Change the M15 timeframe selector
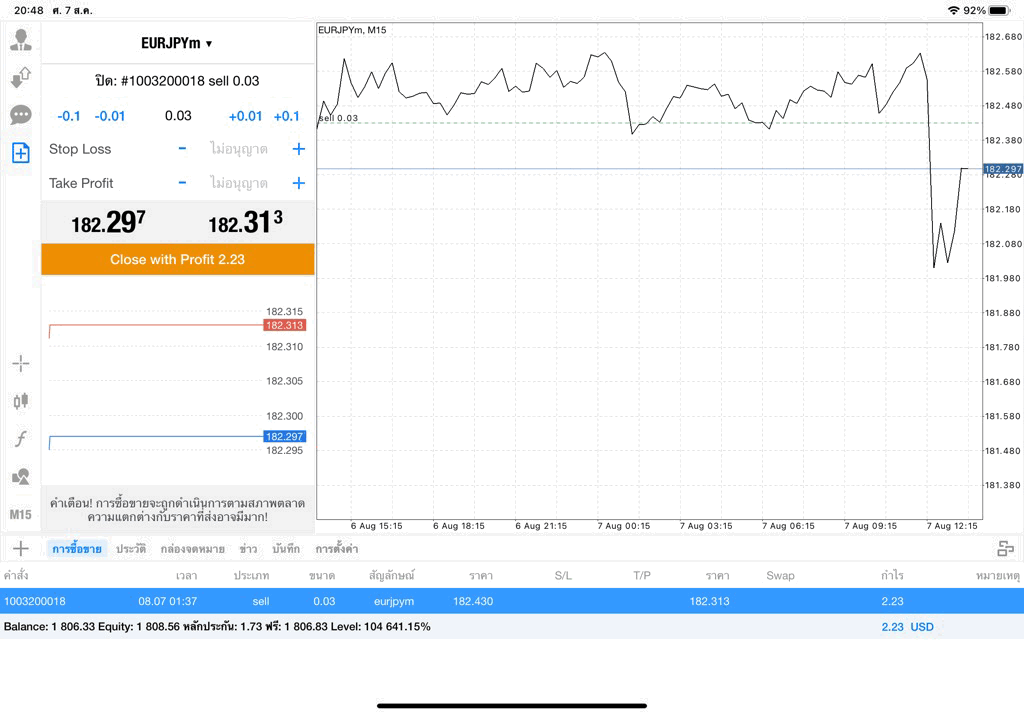Image resolution: width=1024 pixels, height=715 pixels. (21, 515)
